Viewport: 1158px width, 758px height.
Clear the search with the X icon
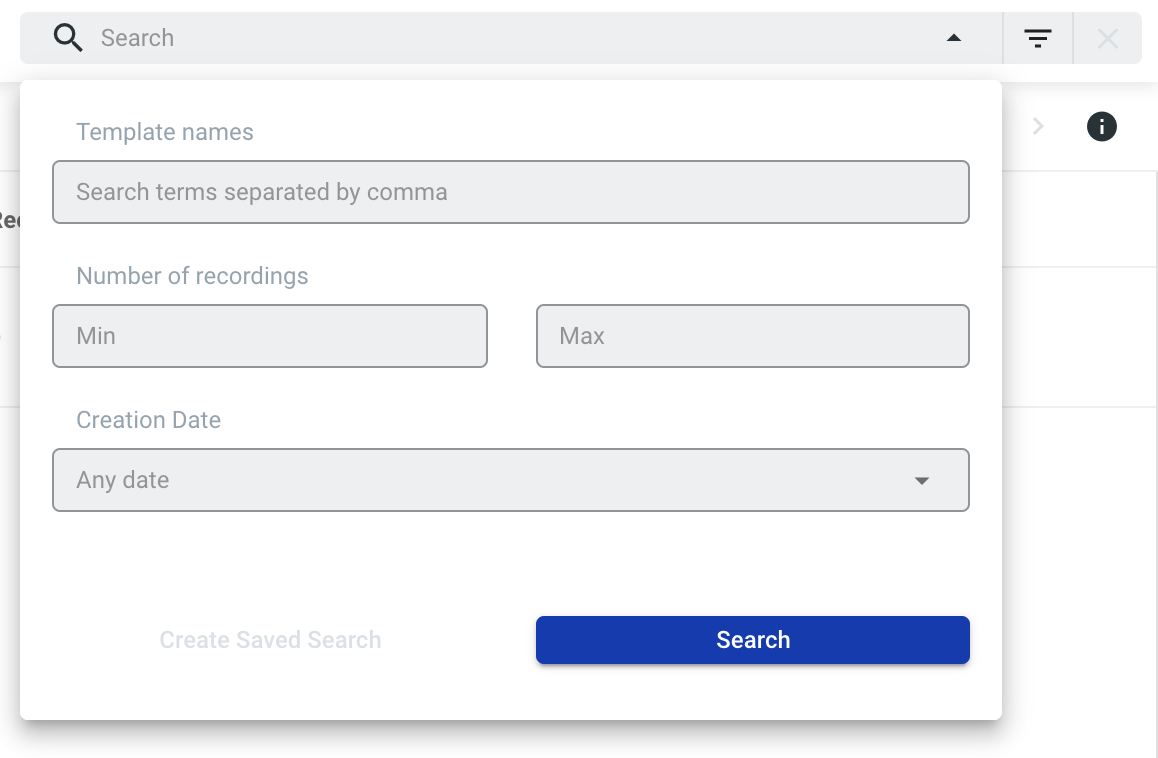[x=1108, y=38]
